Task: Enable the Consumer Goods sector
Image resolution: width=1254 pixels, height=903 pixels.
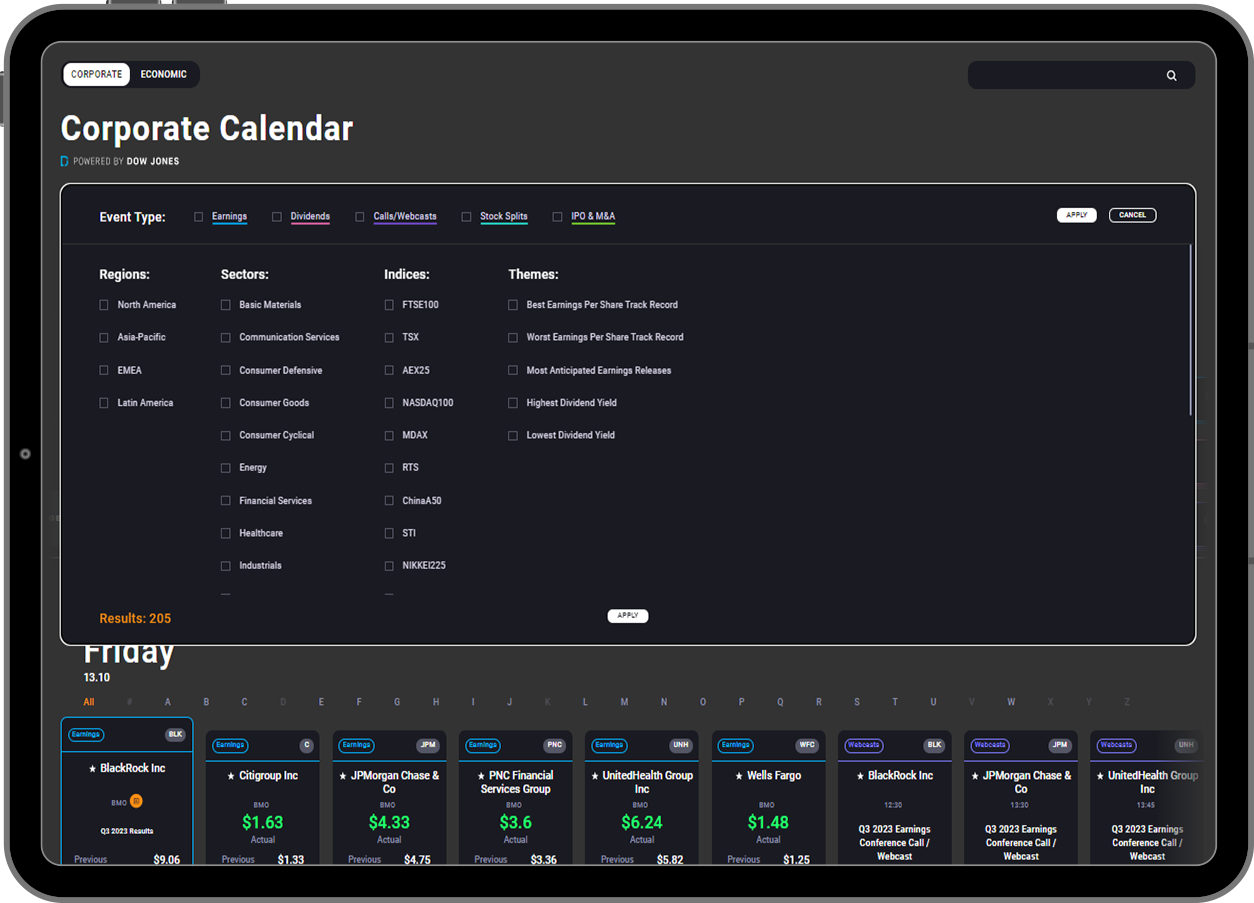Action: pyautogui.click(x=226, y=403)
